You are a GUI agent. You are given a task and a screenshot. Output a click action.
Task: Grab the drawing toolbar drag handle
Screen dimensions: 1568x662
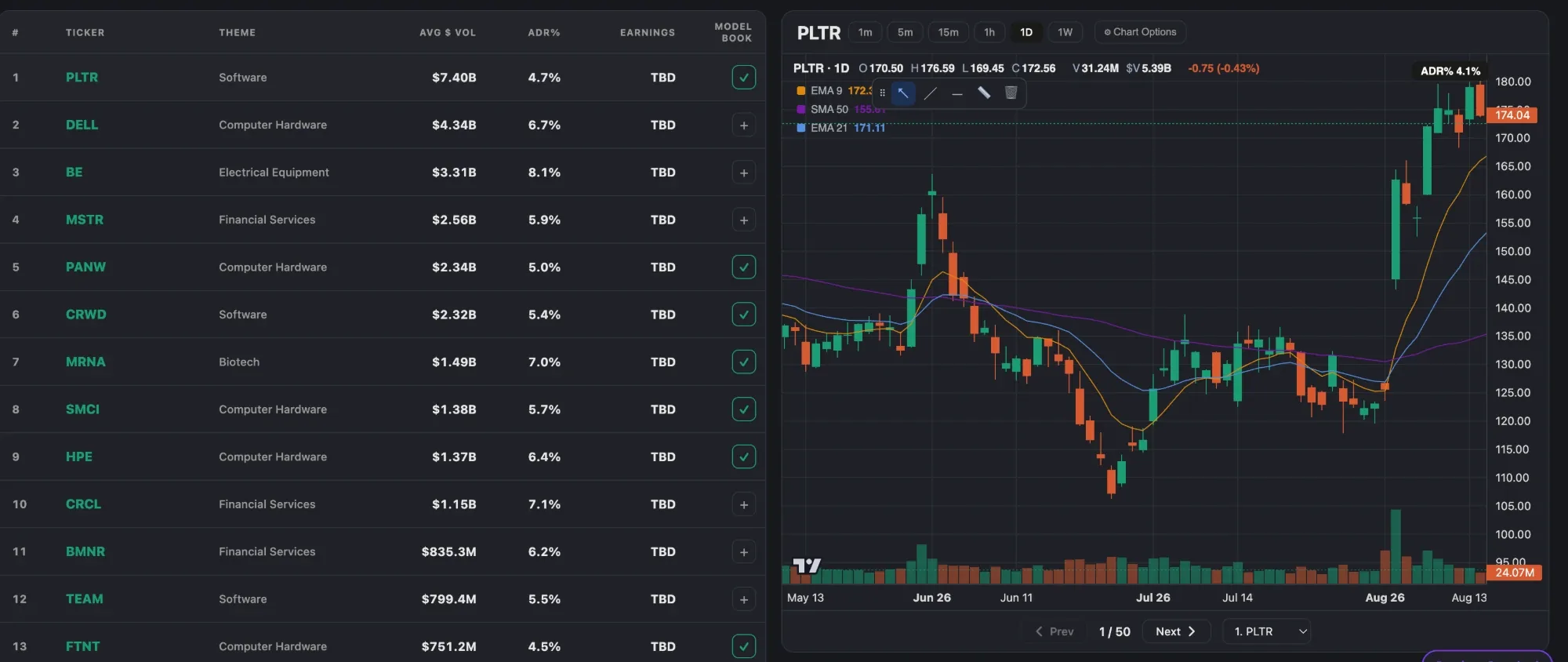[x=883, y=93]
